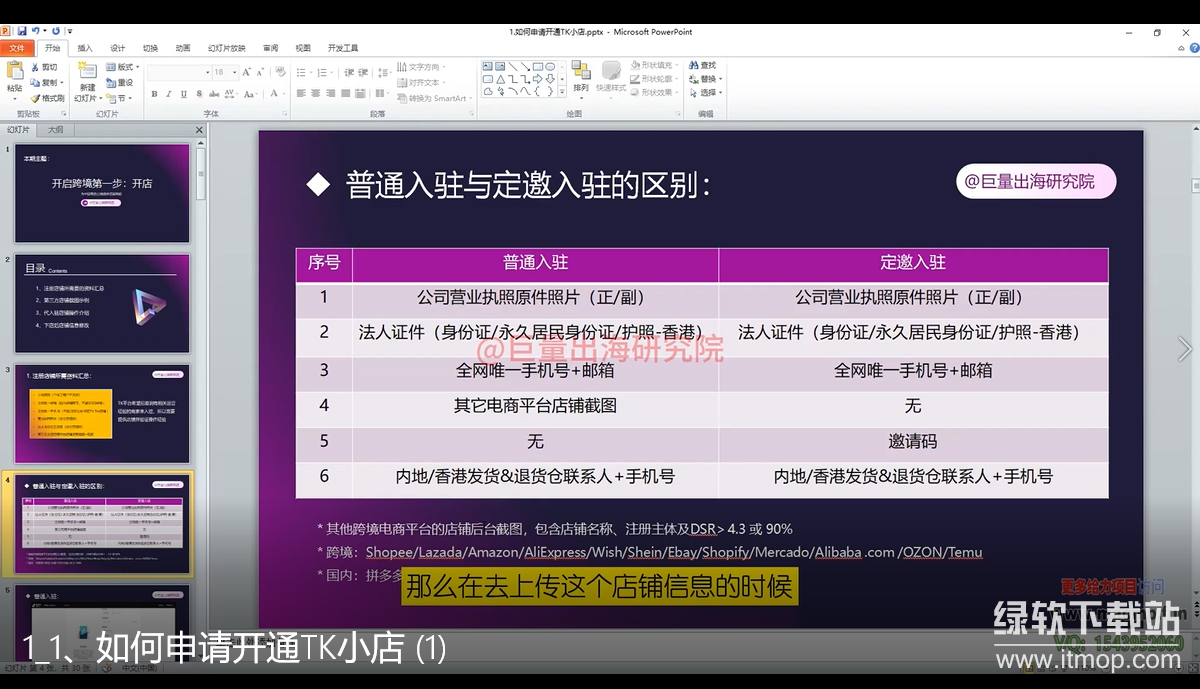Click the File (文件) button
The image size is (1200, 689).
[x=17, y=48]
